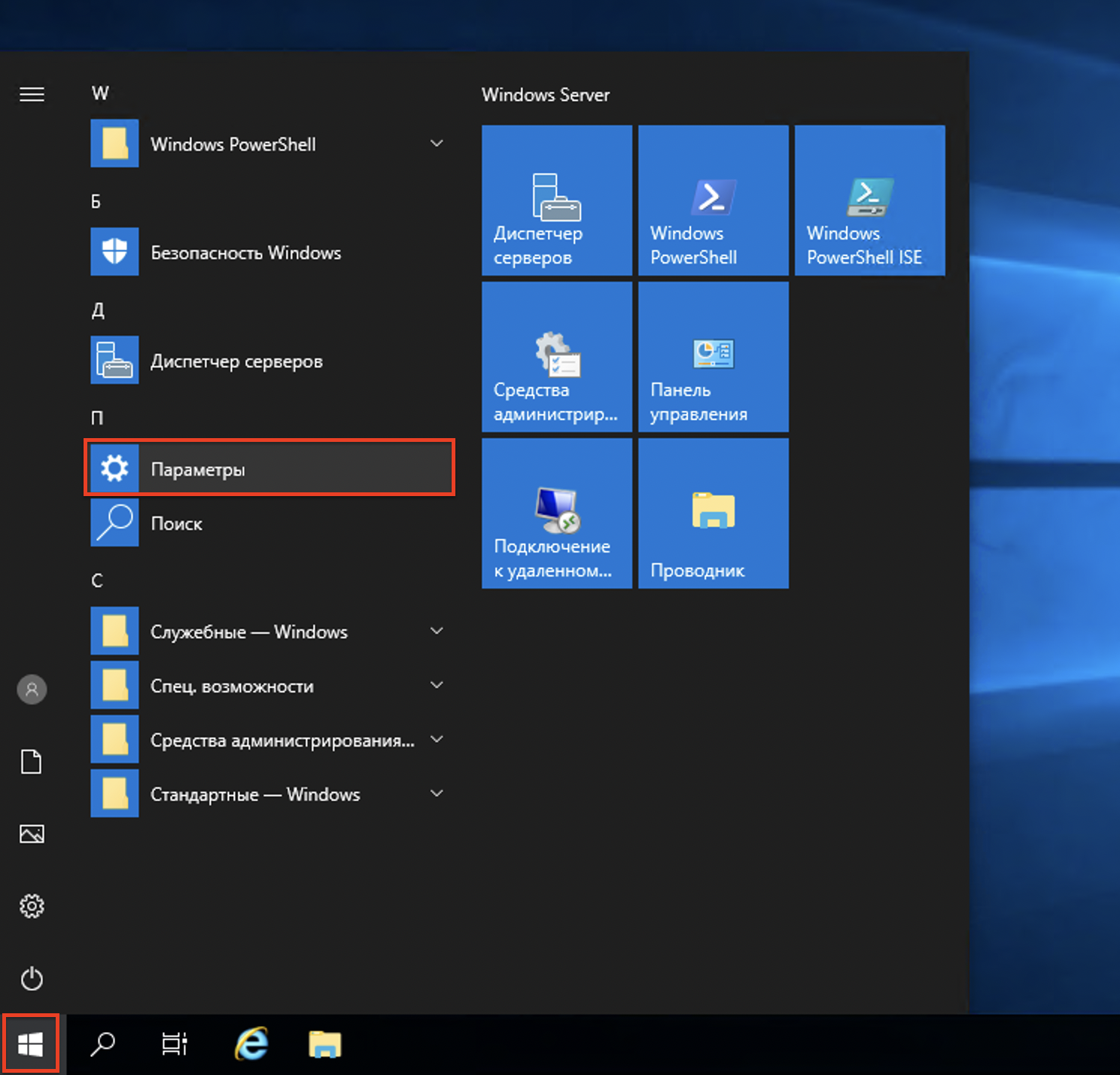Click the Windows Start button
This screenshot has width=1120, height=1075.
click(30, 1044)
